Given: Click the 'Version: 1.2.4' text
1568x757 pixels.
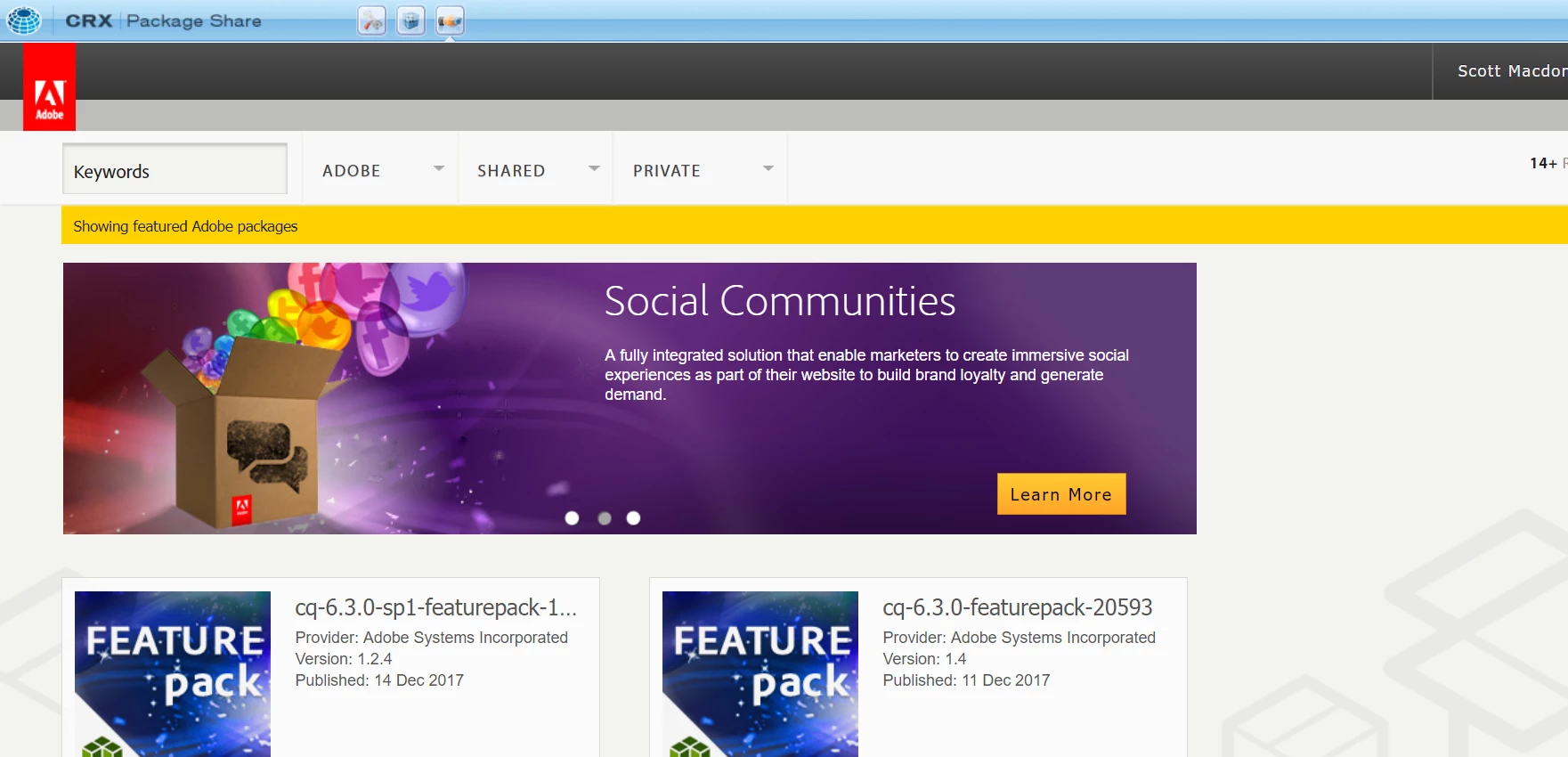Looking at the screenshot, I should coord(344,659).
